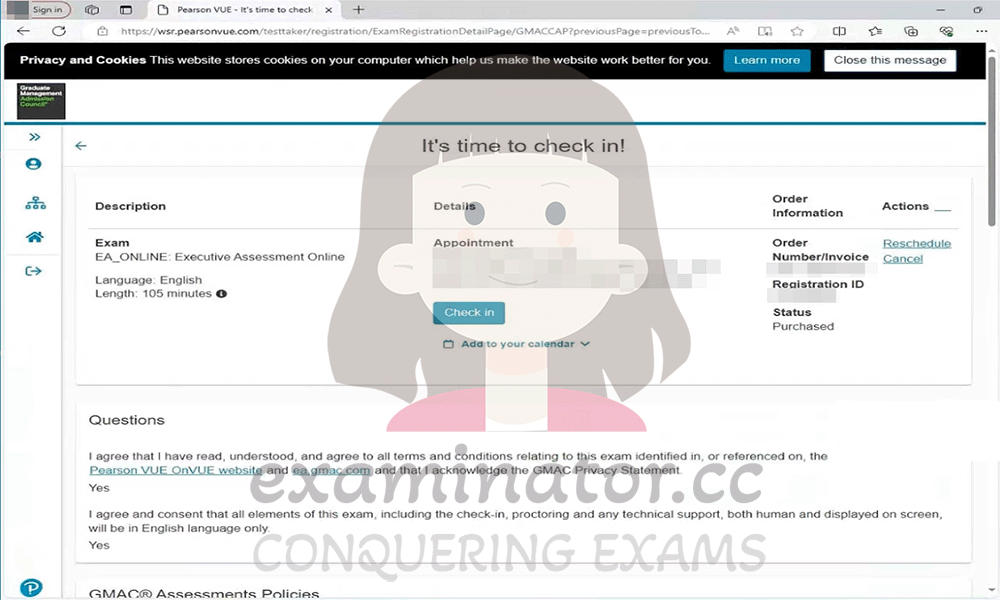
Task: Click the Pearson logo icon at bottom left
Action: click(x=31, y=587)
